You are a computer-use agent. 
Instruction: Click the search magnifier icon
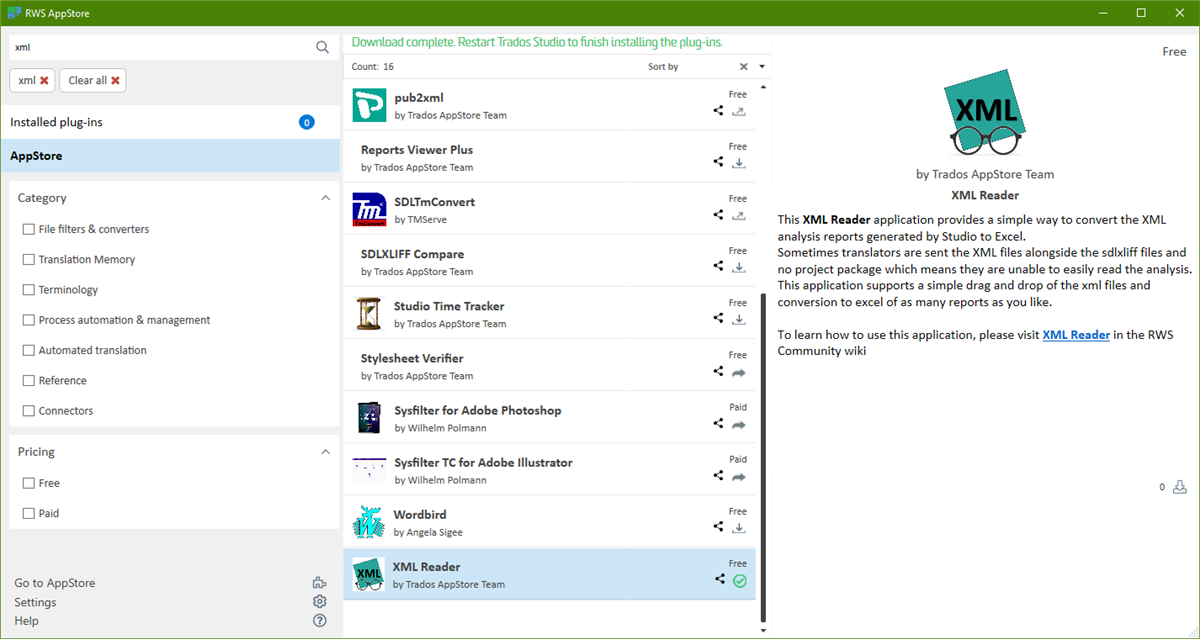click(322, 47)
